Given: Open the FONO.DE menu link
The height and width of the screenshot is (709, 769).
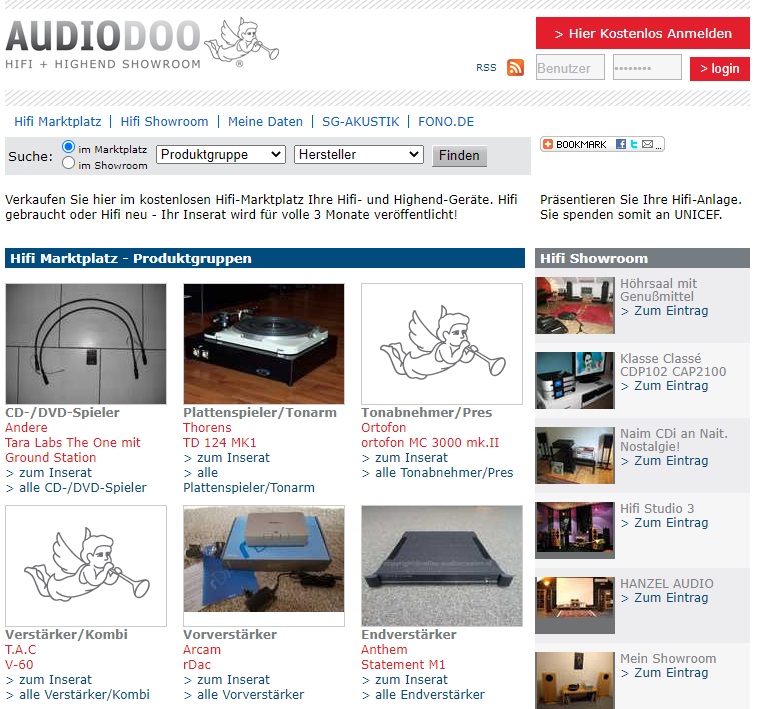Looking at the screenshot, I should 446,122.
